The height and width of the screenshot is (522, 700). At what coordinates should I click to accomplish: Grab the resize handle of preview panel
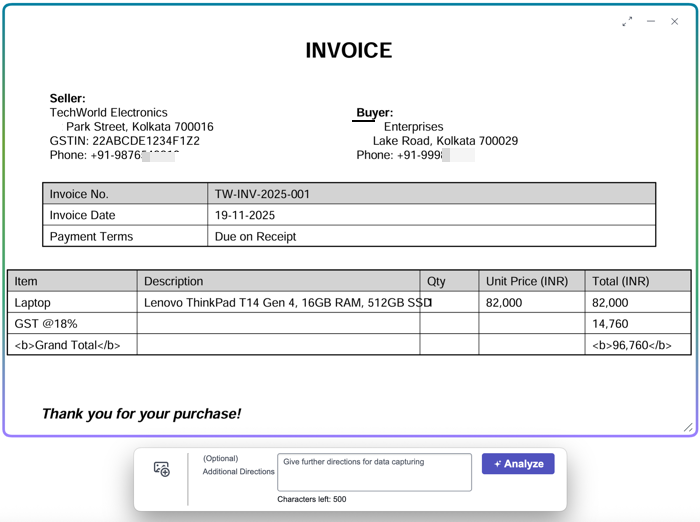[x=688, y=427]
